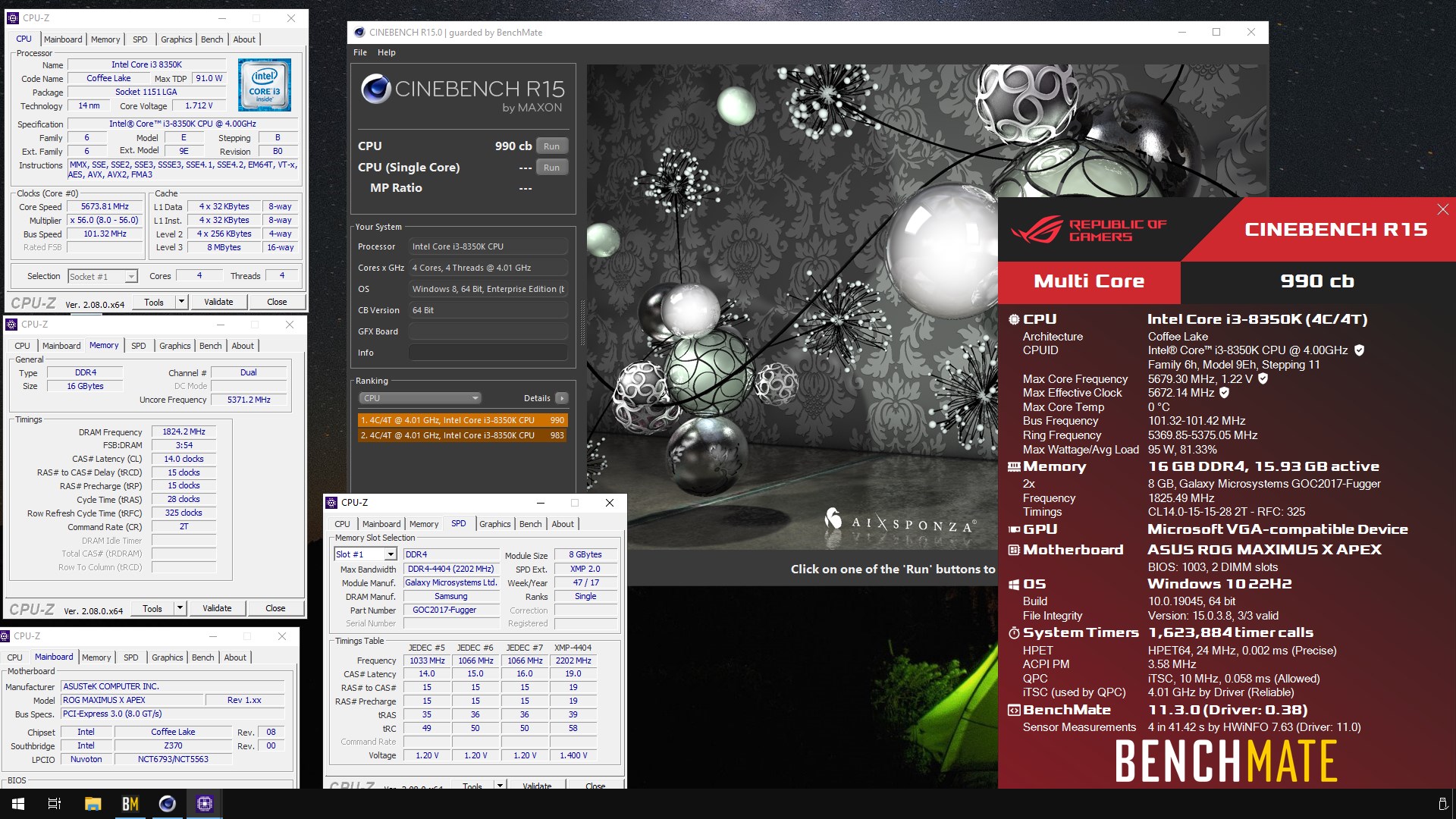This screenshot has width=1456, height=819.
Task: Click Cinebench window title icon
Action: click(359, 33)
